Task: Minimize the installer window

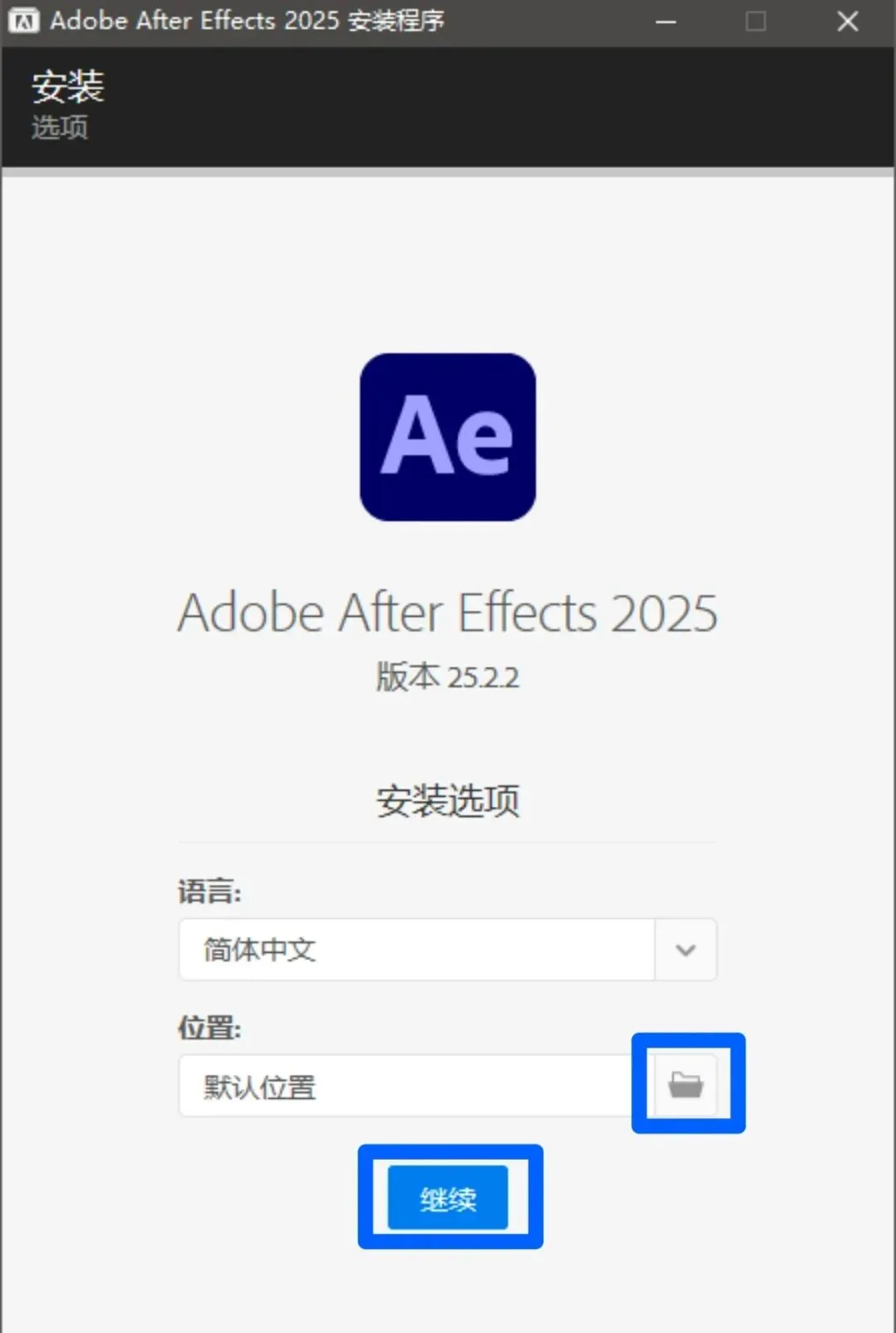Action: click(x=665, y=22)
